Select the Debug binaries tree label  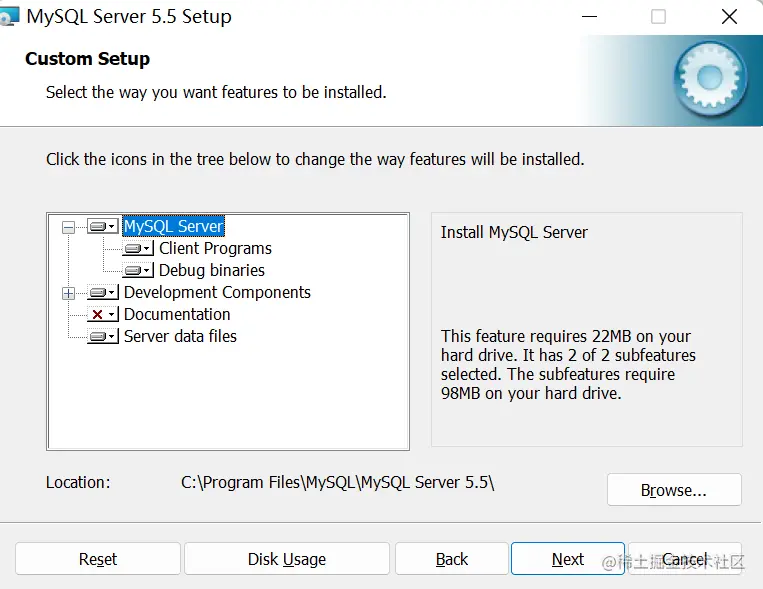(x=212, y=270)
